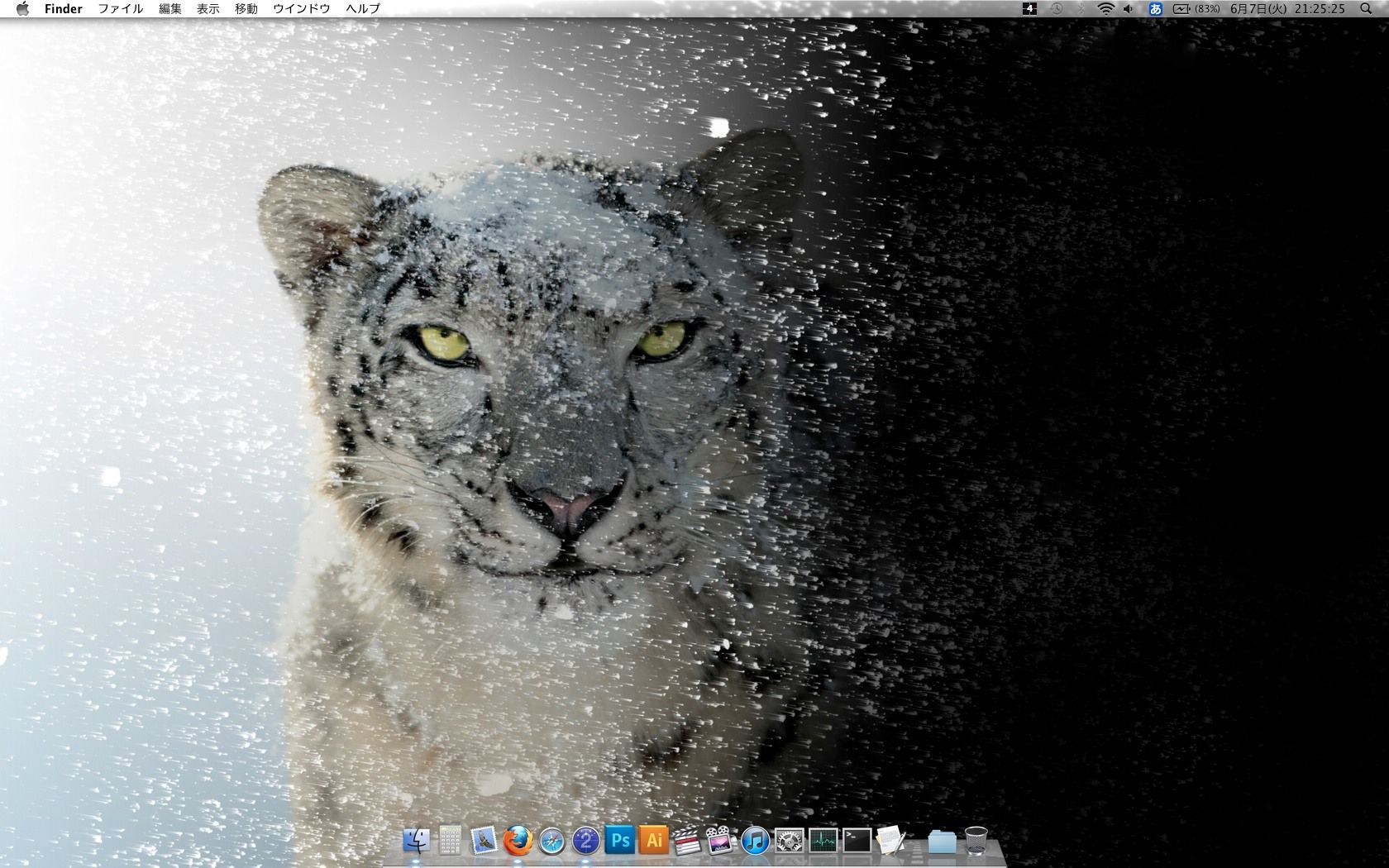Open the volume control in menu bar

pyautogui.click(x=1129, y=8)
